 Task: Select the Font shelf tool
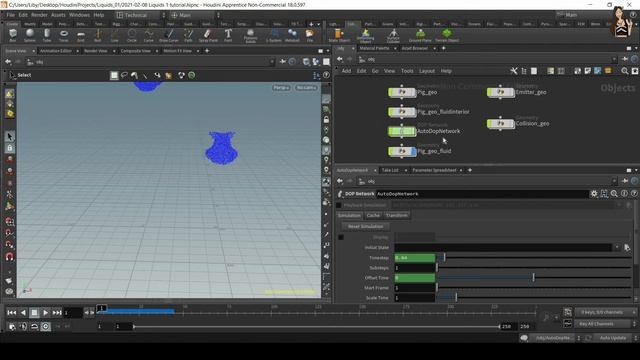(x=228, y=35)
